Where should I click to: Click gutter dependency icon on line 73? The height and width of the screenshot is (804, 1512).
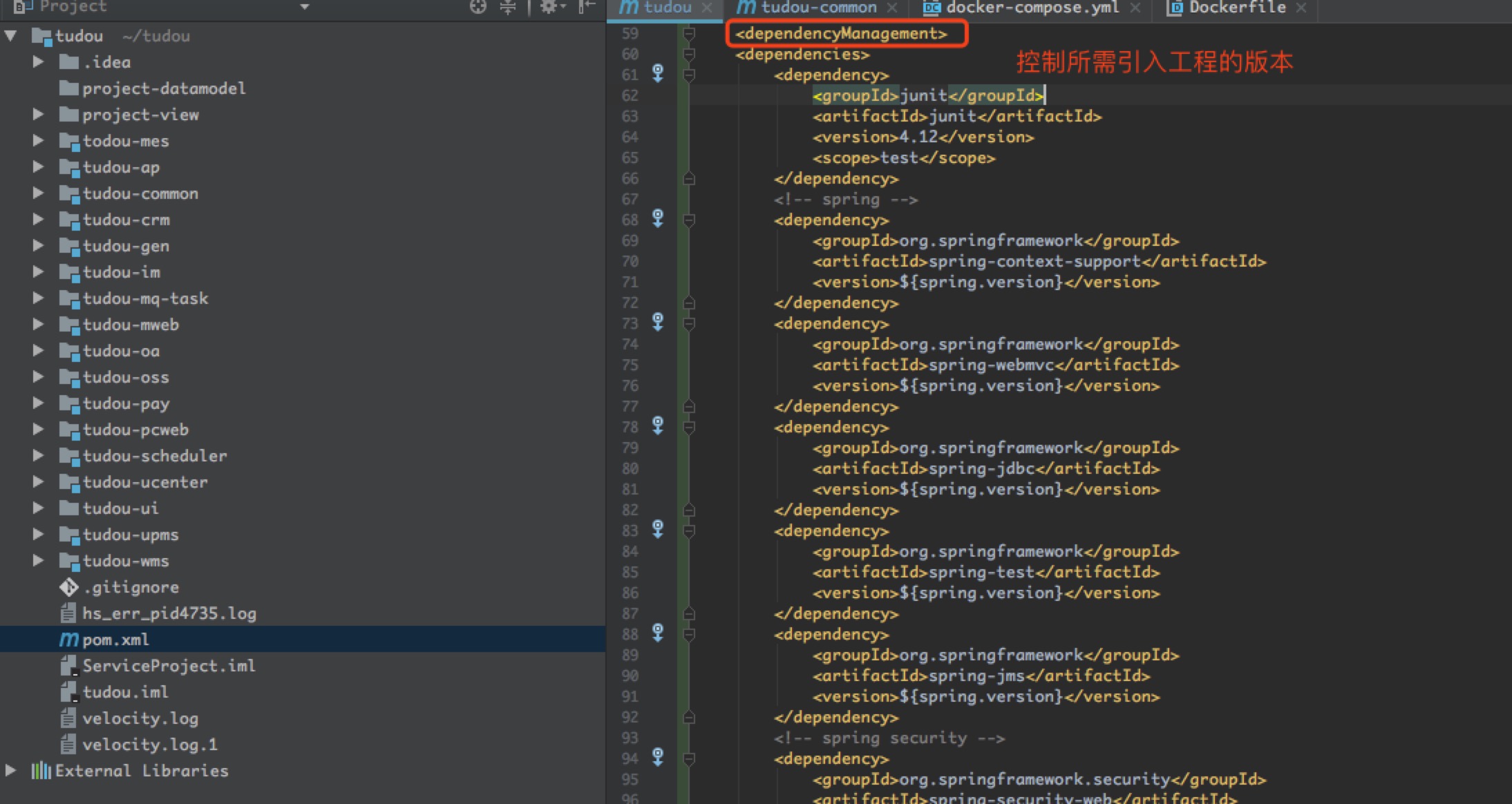(658, 323)
